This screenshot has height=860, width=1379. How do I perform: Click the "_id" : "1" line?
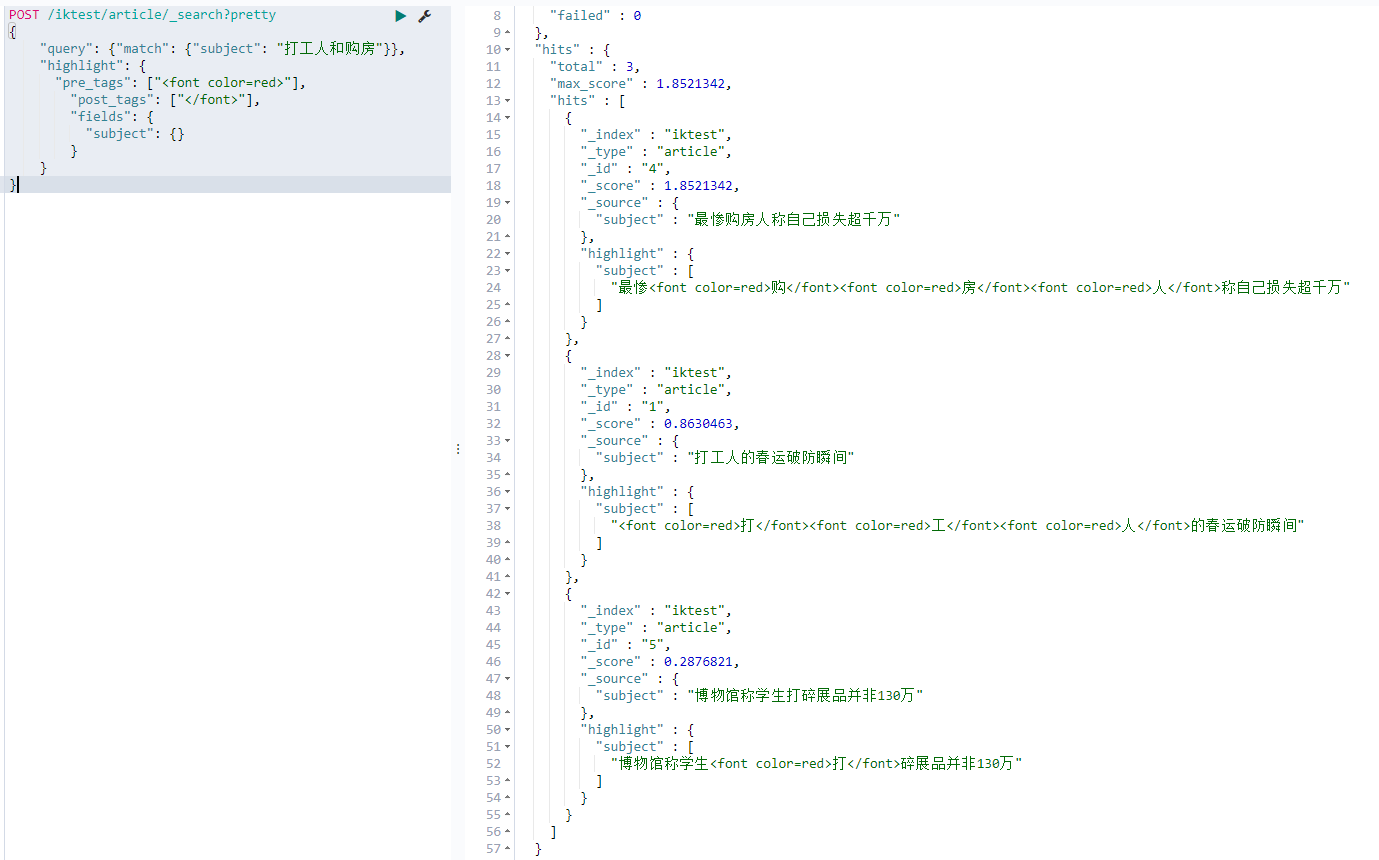pyautogui.click(x=626, y=407)
